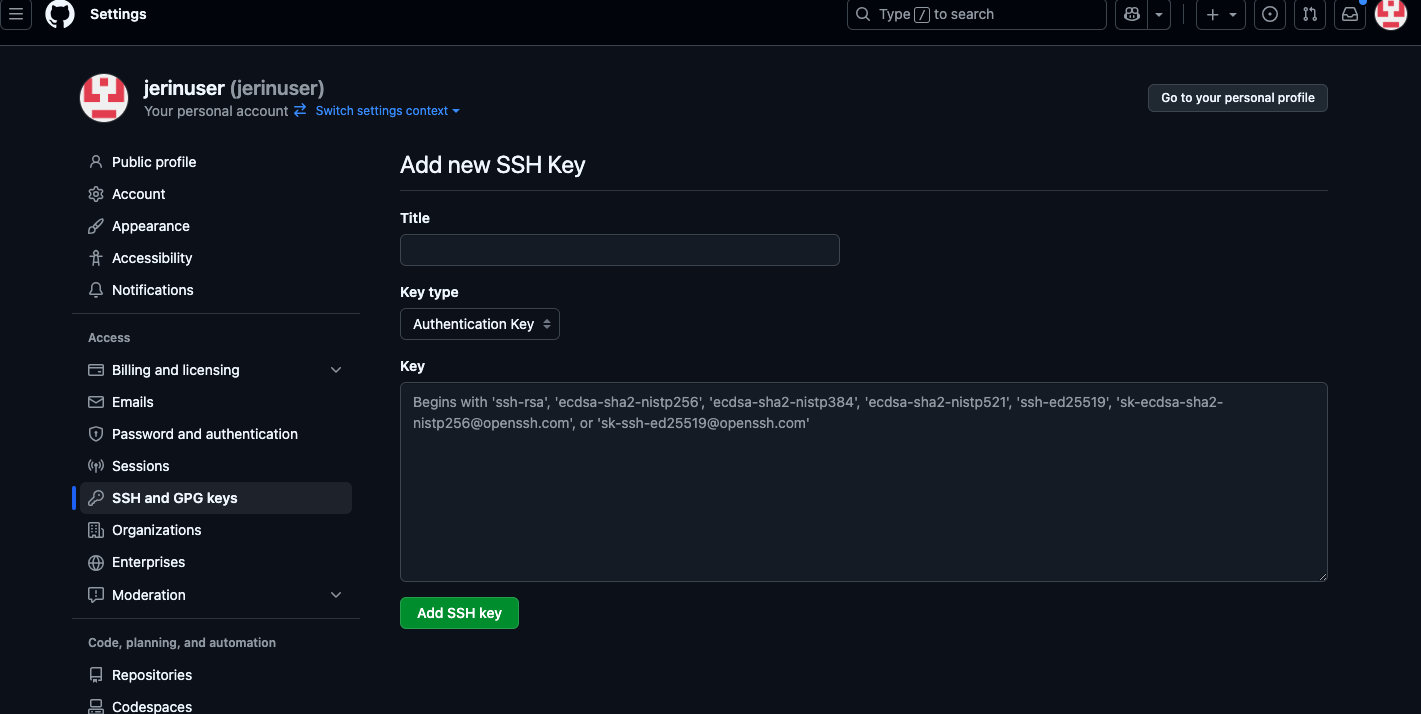This screenshot has width=1421, height=714.
Task: Expand the Copilot dropdown arrow
Action: 1159,14
